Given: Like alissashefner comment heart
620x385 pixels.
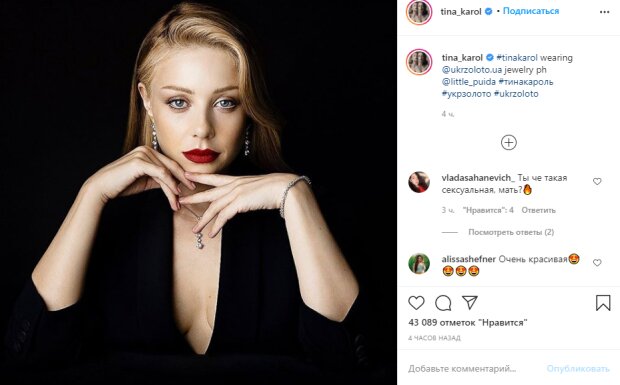Looking at the screenshot, I should pyautogui.click(x=597, y=262).
